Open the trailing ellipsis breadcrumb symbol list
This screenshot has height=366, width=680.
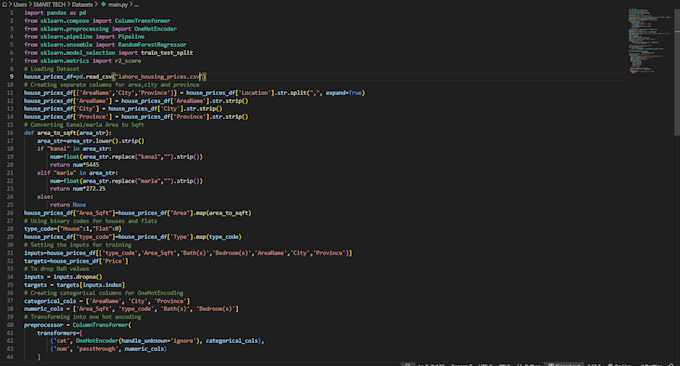click(136, 4)
